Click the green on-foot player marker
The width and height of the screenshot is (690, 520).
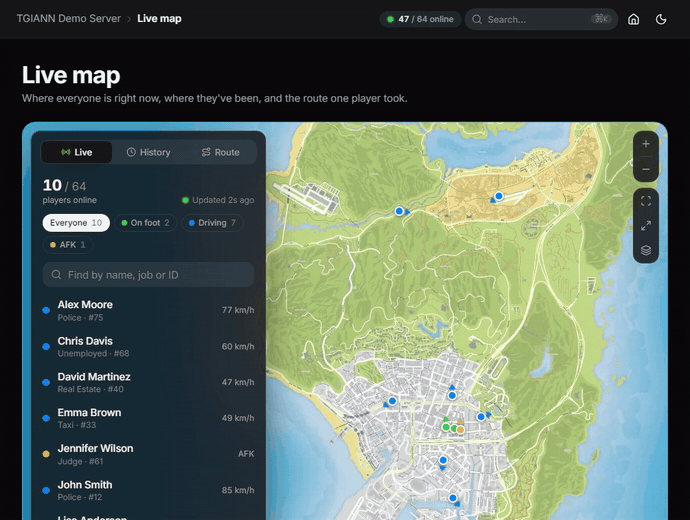(x=446, y=427)
